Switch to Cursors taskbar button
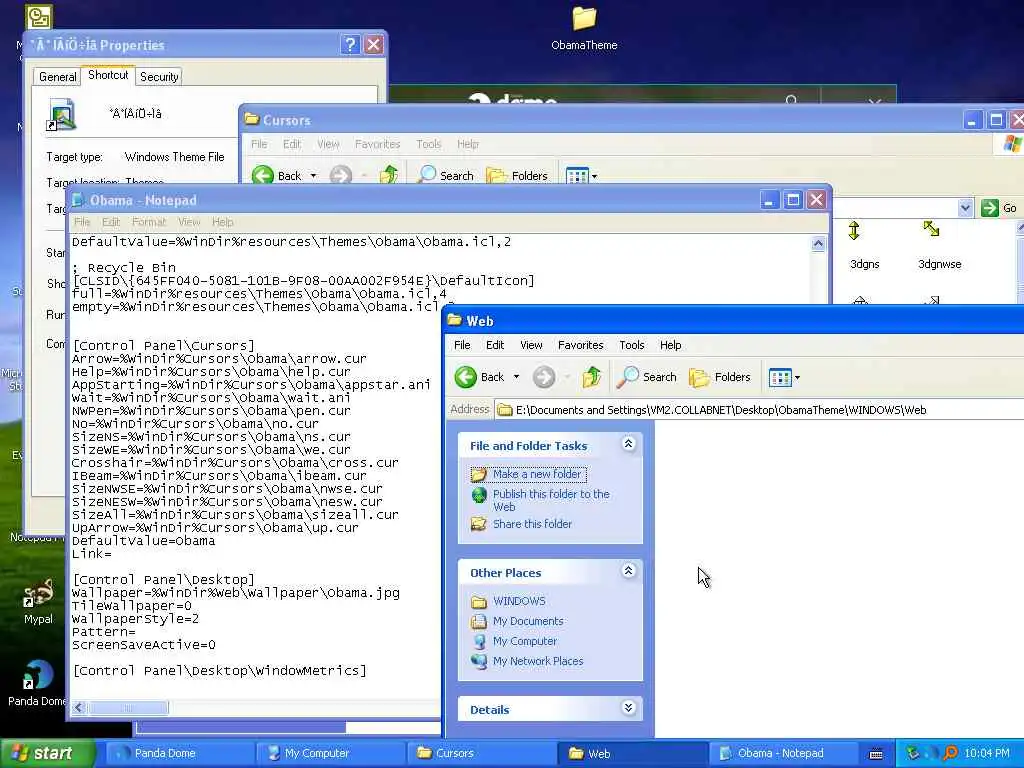1024x768 pixels. [x=481, y=754]
